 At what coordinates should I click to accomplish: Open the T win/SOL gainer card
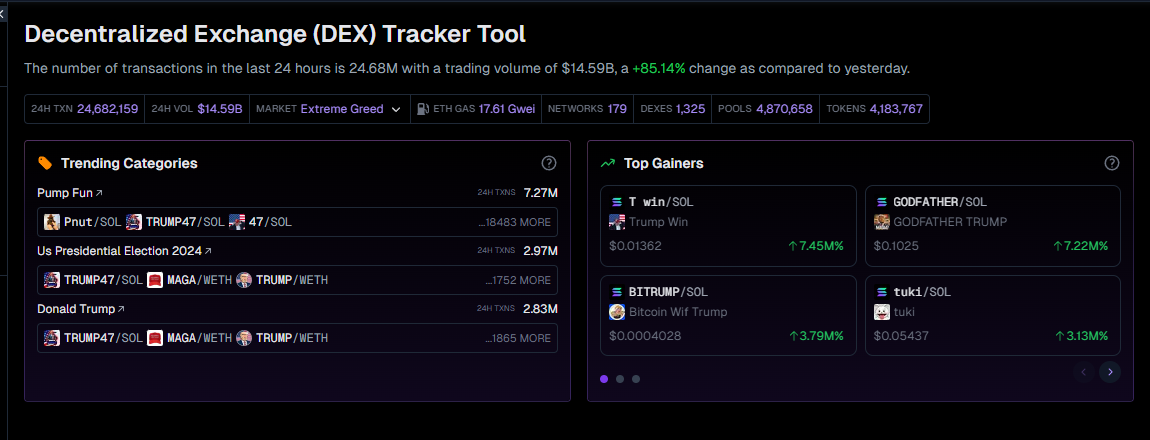coord(728,226)
